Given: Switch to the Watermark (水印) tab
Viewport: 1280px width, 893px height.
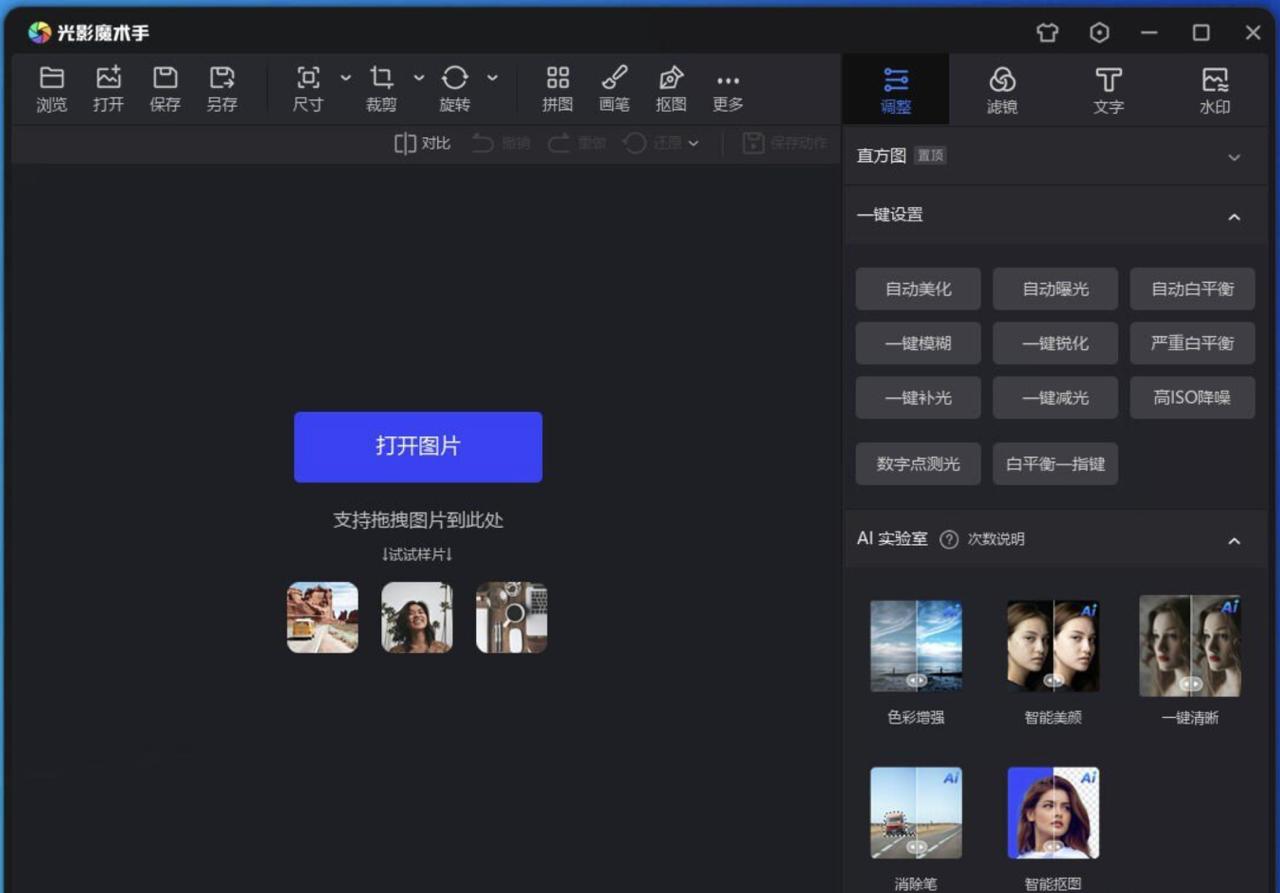Looking at the screenshot, I should (1214, 89).
